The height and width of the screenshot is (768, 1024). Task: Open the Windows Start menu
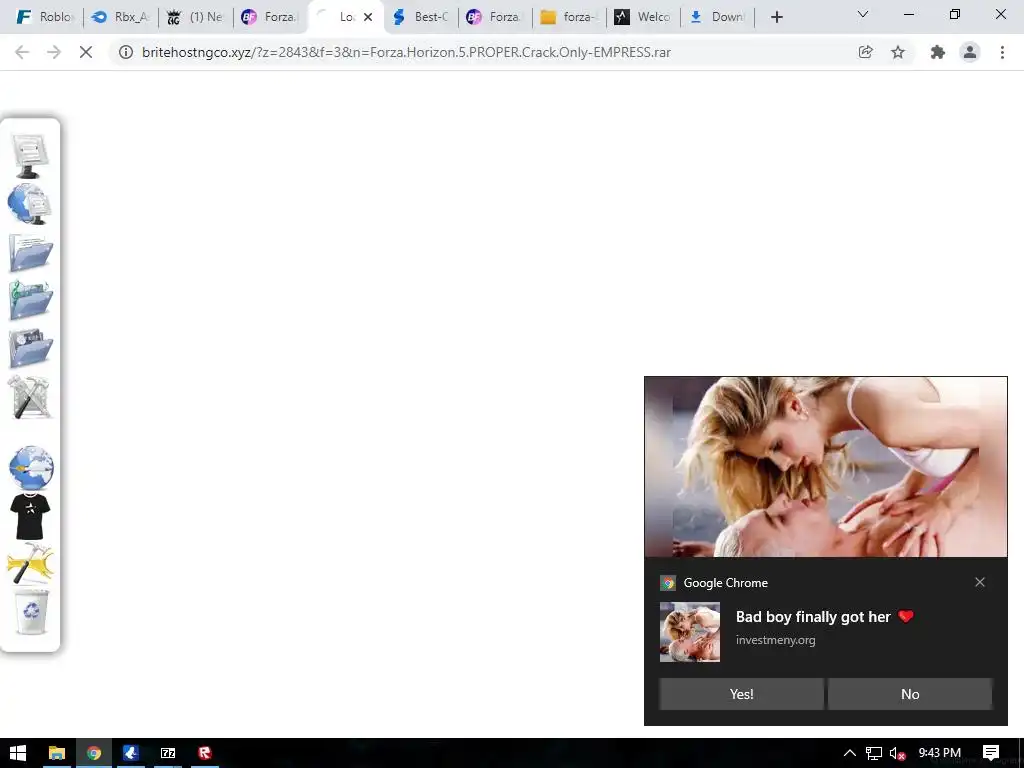pos(18,753)
